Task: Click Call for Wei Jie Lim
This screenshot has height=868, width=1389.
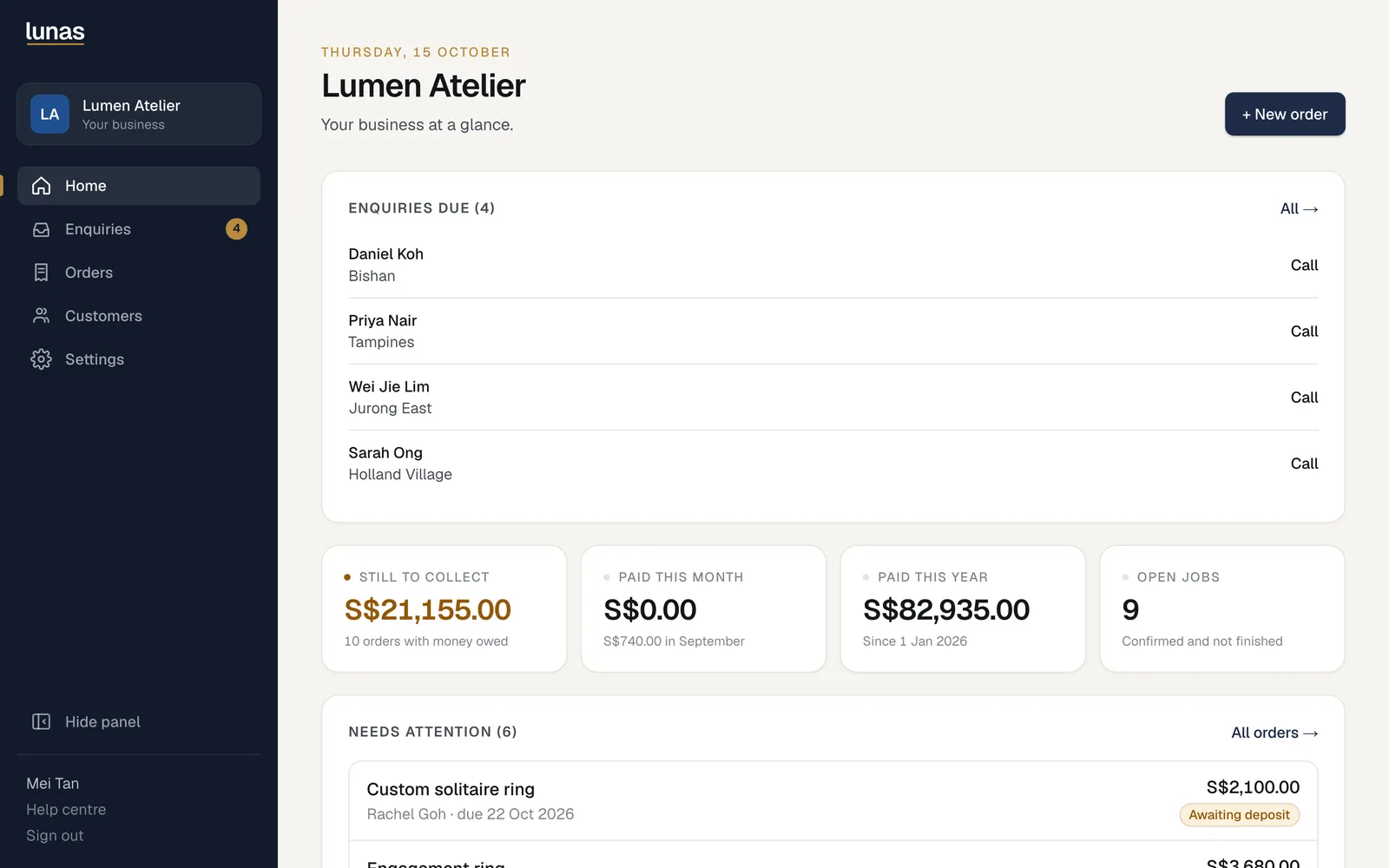Action: click(1304, 398)
